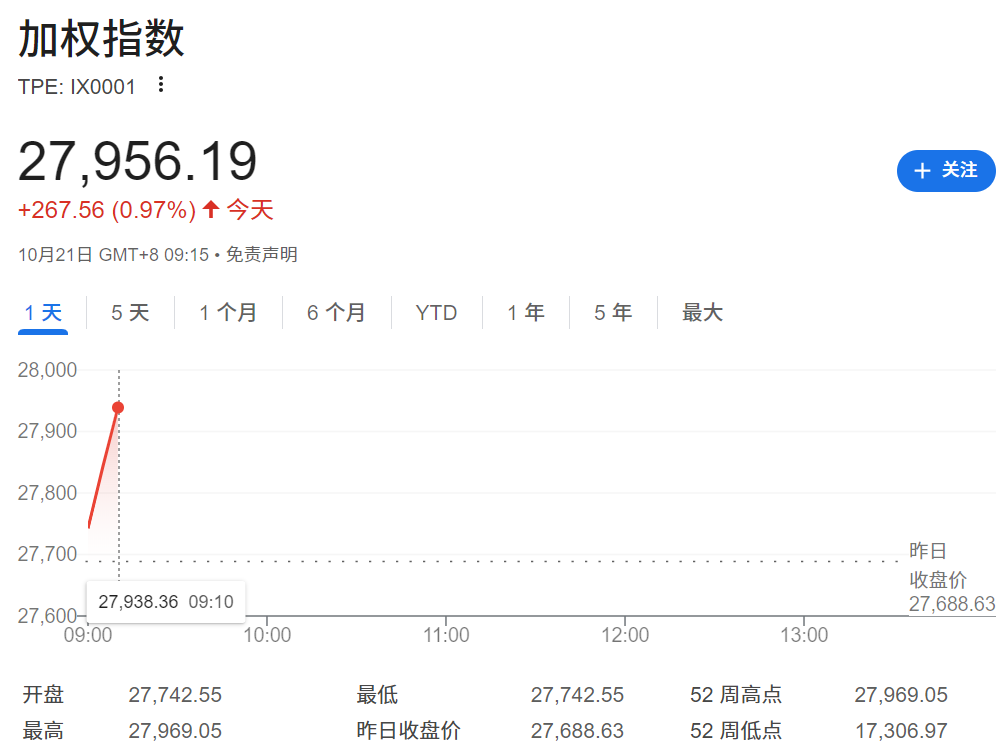Switch chart to YTD range
The width and height of the screenshot is (1002, 754).
click(x=436, y=313)
